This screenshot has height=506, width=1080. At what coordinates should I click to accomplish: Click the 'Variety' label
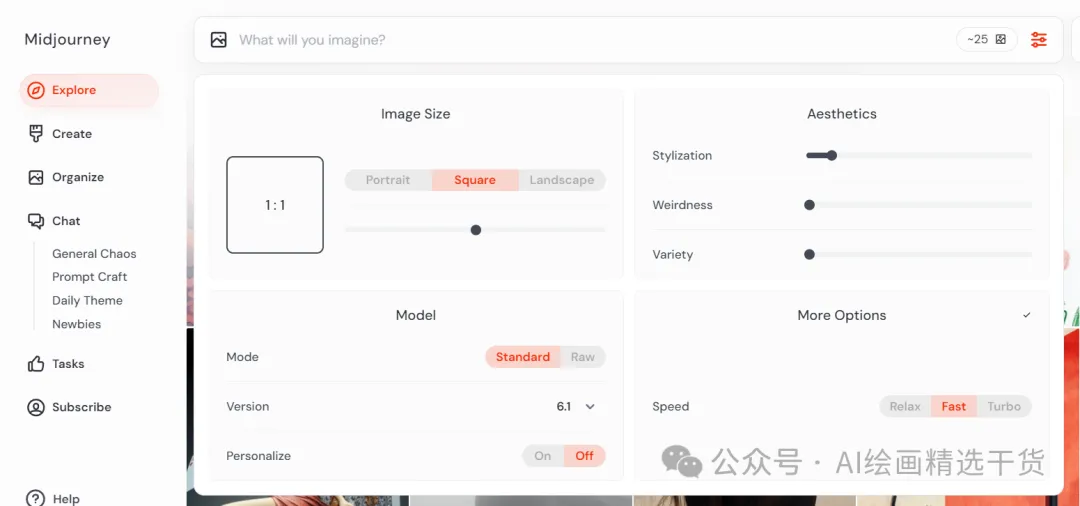point(672,255)
